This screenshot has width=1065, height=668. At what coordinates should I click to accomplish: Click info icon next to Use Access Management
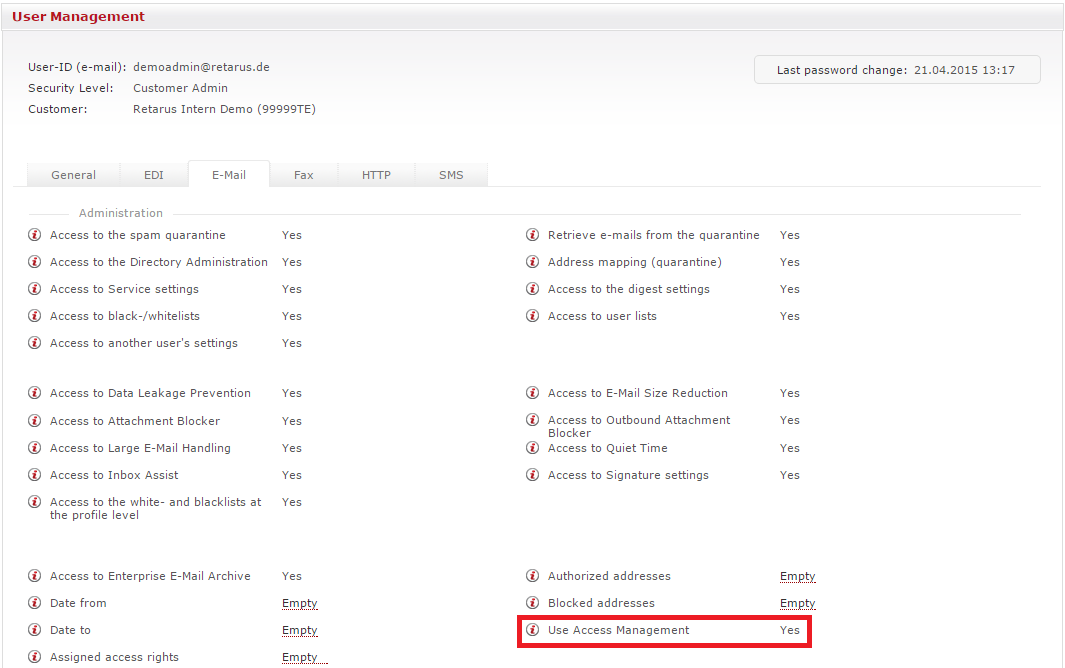click(533, 630)
